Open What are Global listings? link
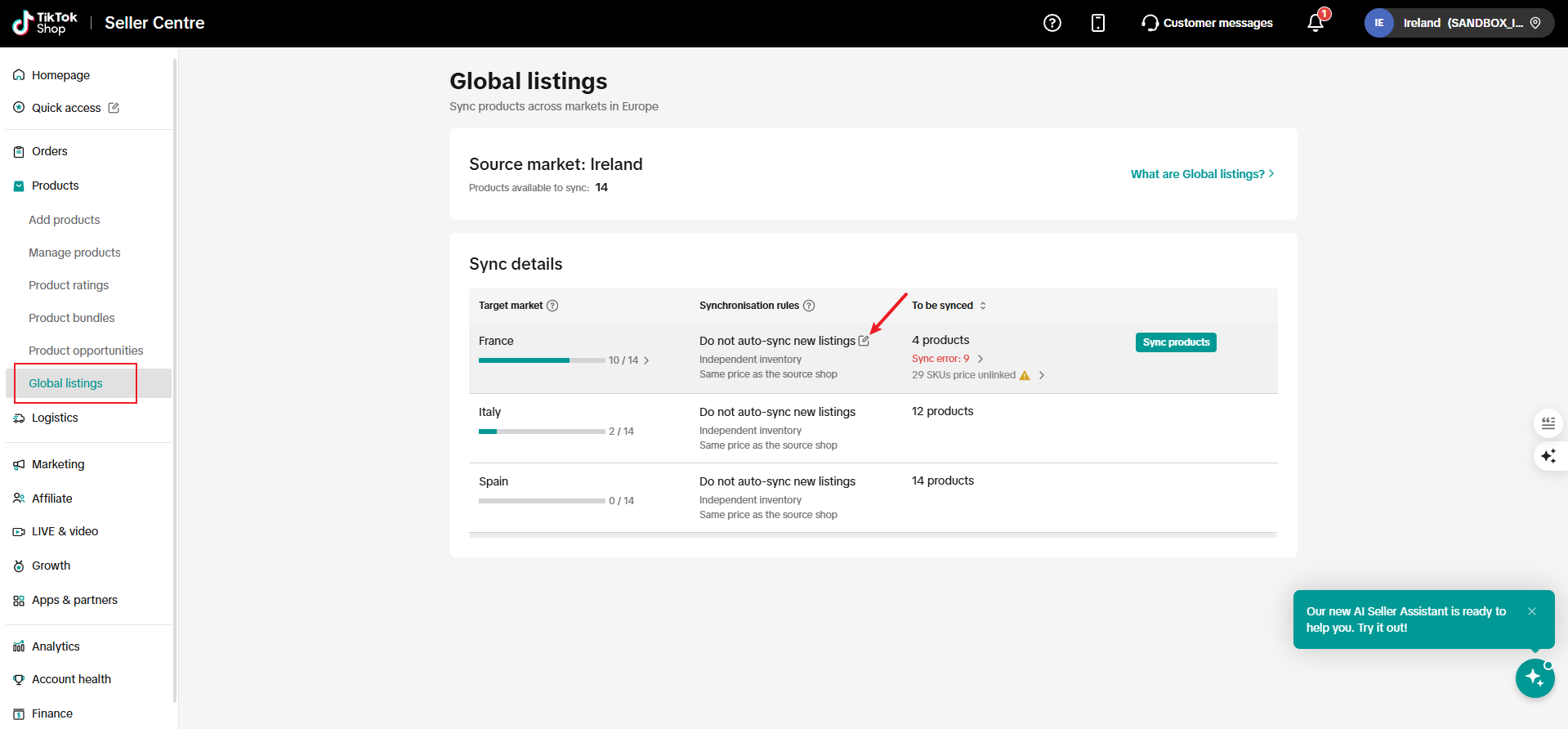 click(x=1202, y=174)
